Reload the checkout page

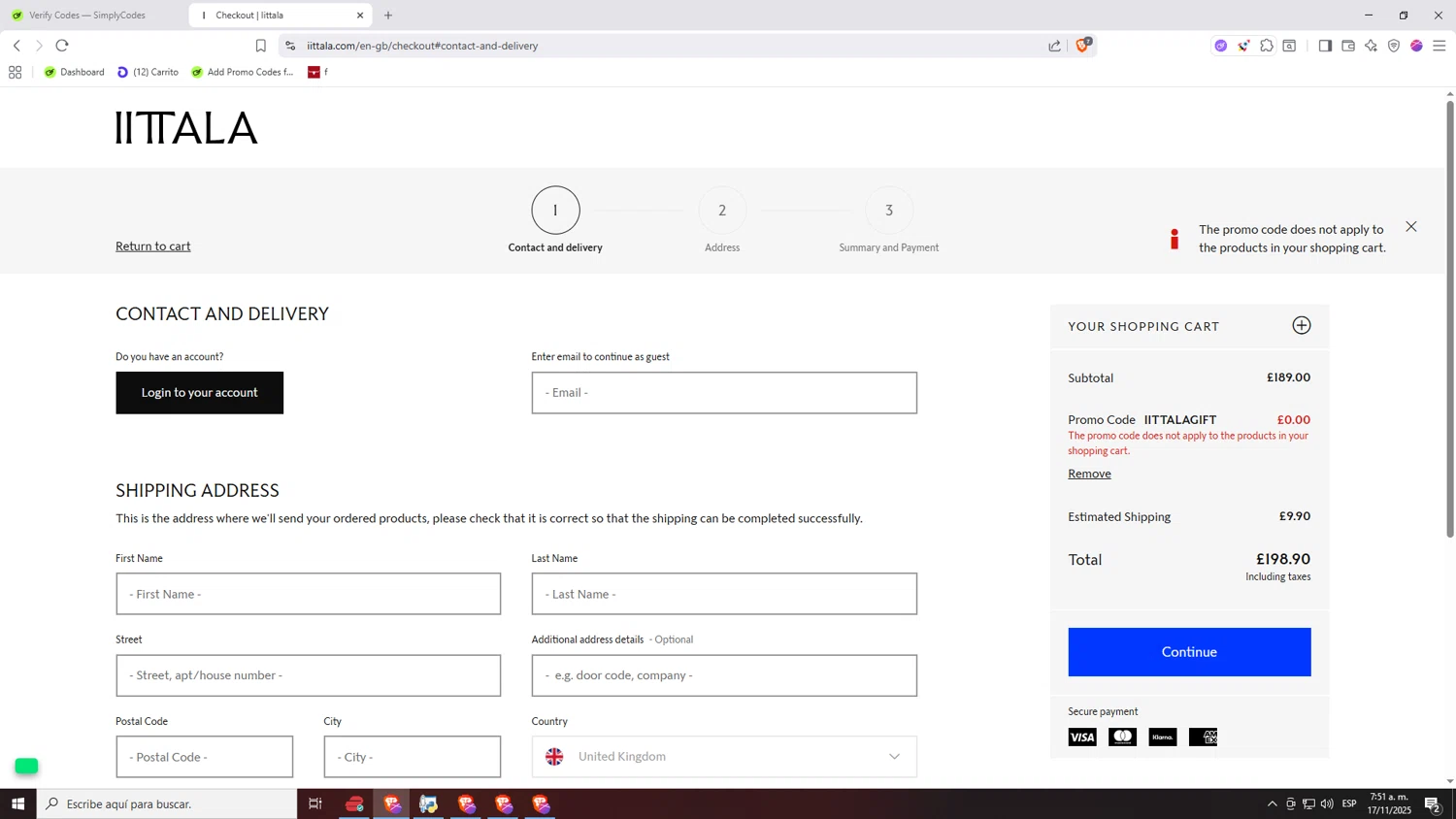(62, 46)
